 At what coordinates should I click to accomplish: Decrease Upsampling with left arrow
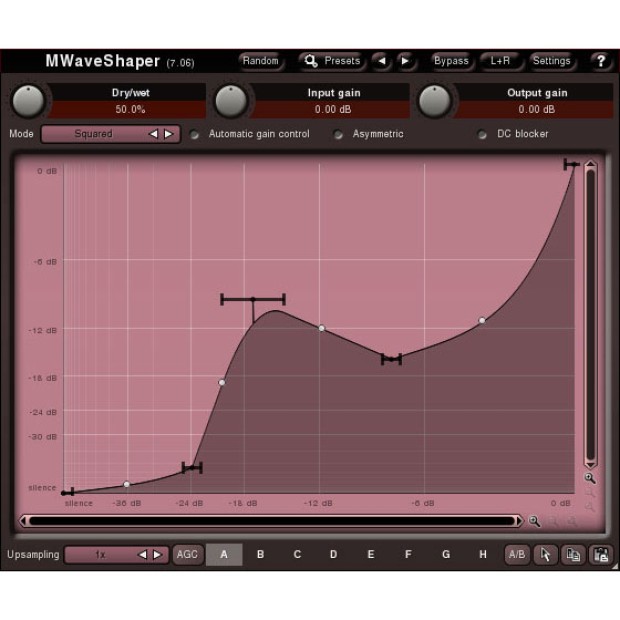click(143, 555)
